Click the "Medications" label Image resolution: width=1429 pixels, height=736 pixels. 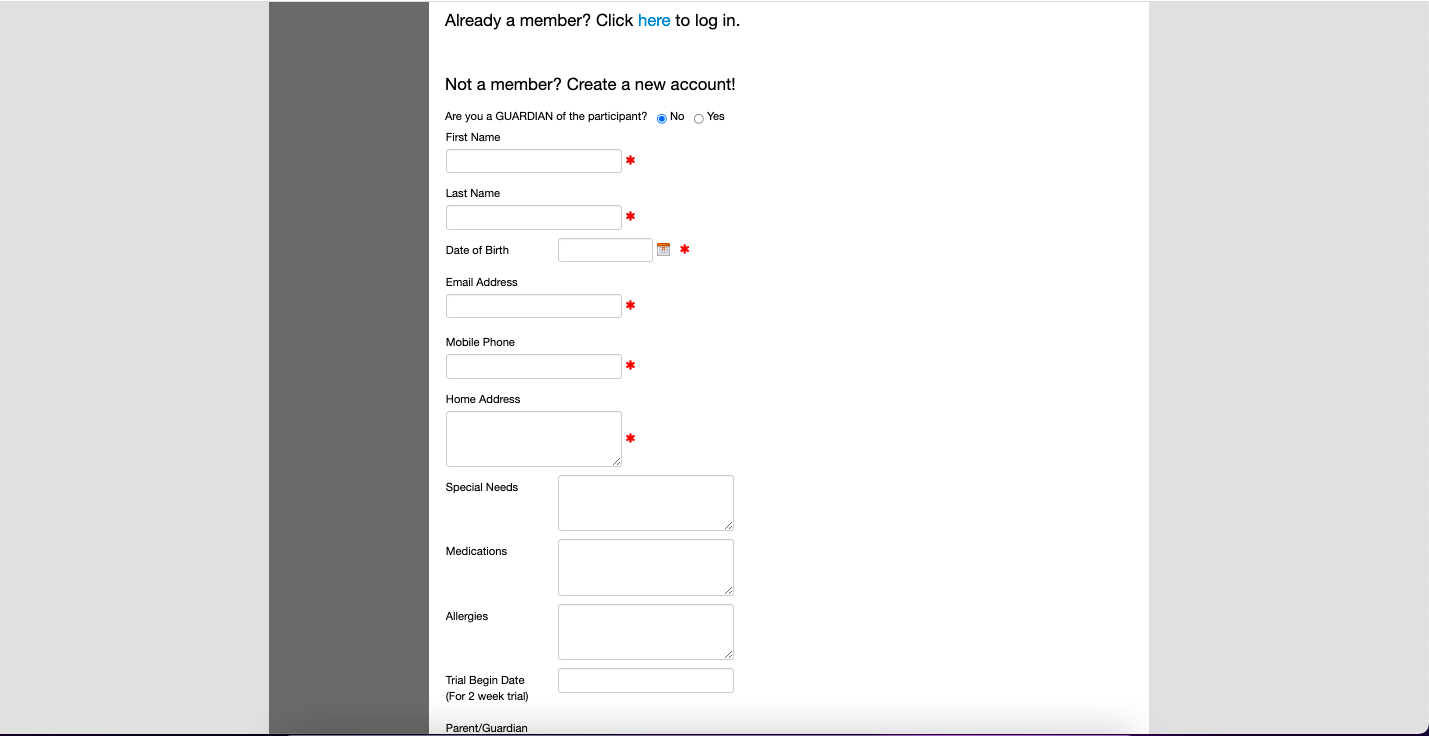tap(476, 551)
